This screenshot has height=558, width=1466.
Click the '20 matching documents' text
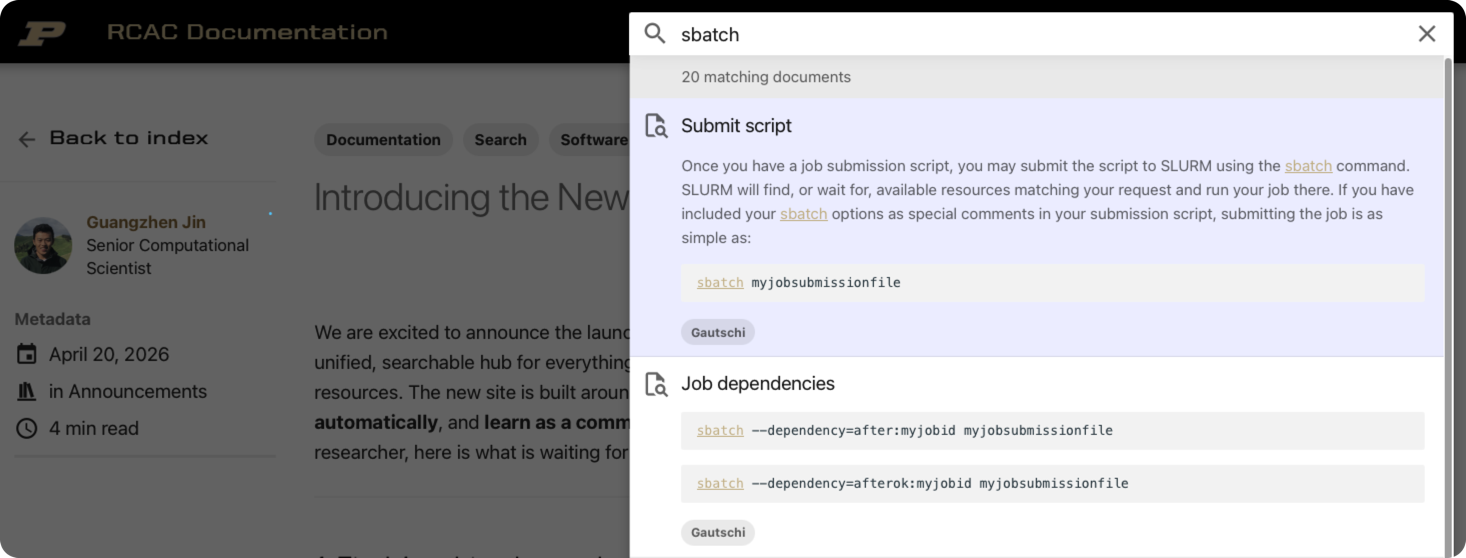click(766, 77)
